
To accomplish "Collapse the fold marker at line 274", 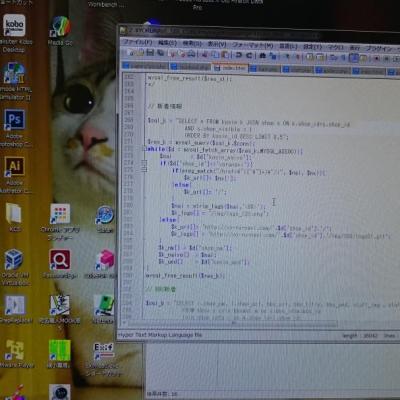I will pyautogui.click(x=144, y=163).
